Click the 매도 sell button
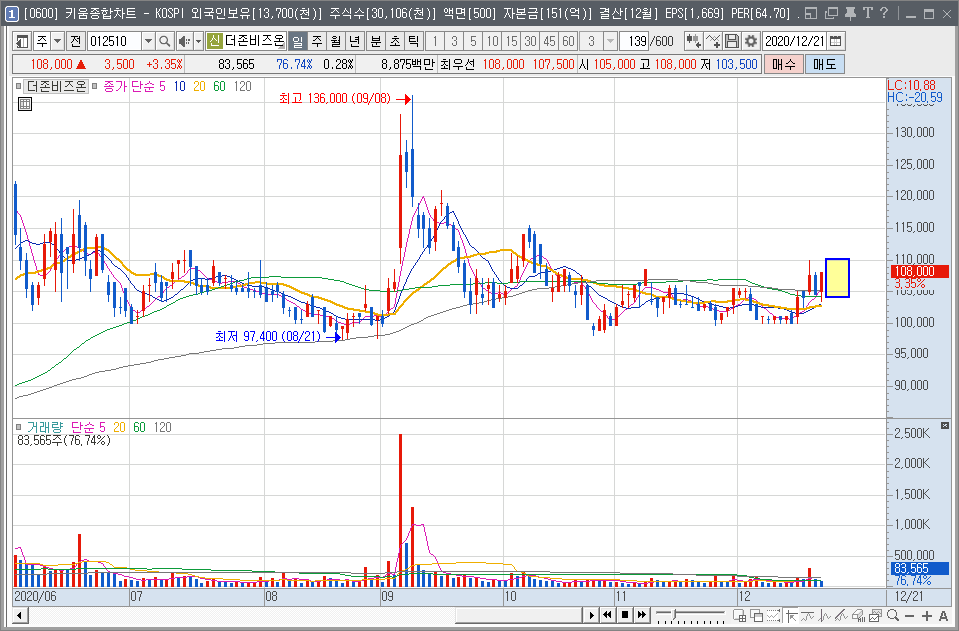 [x=824, y=64]
